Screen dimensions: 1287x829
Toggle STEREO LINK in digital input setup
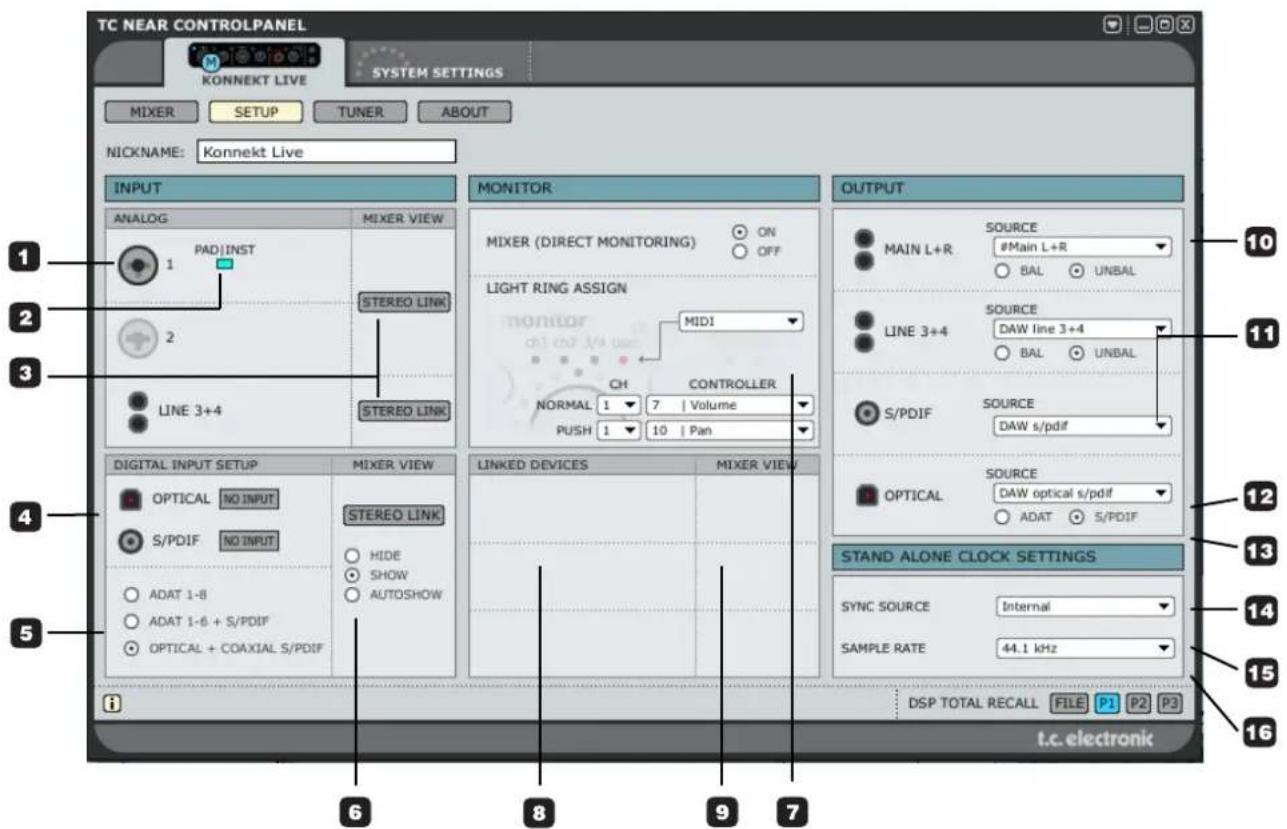click(x=394, y=515)
